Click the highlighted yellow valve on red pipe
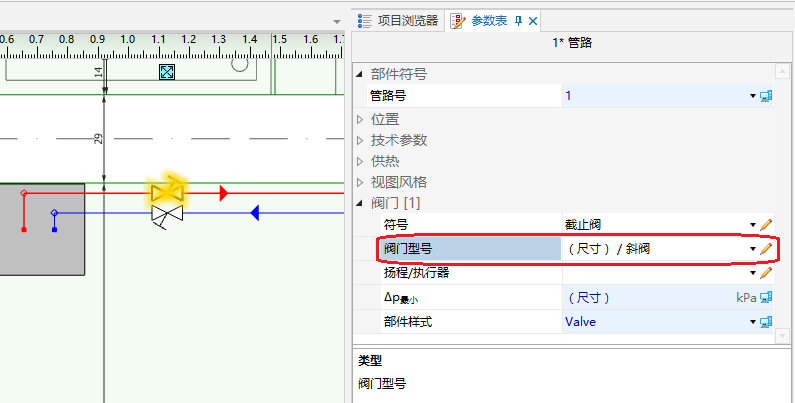The image size is (795, 403). pos(167,190)
